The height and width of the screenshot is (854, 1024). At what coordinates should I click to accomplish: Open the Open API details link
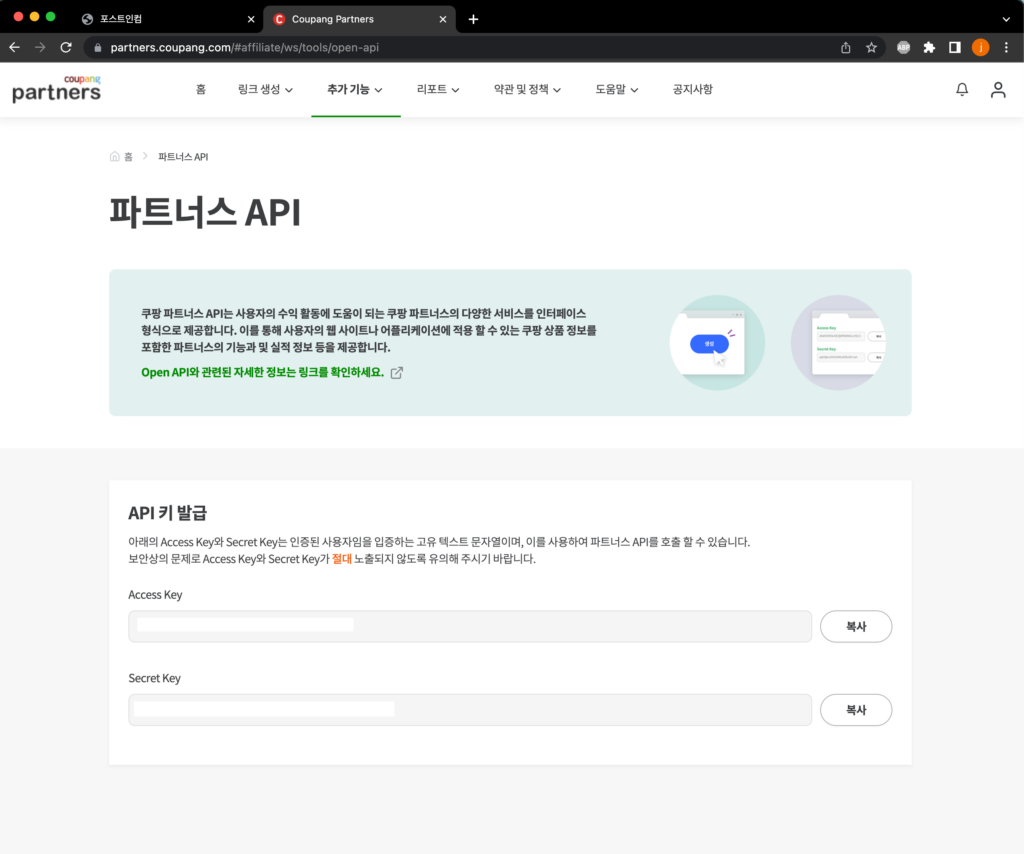tap(263, 372)
